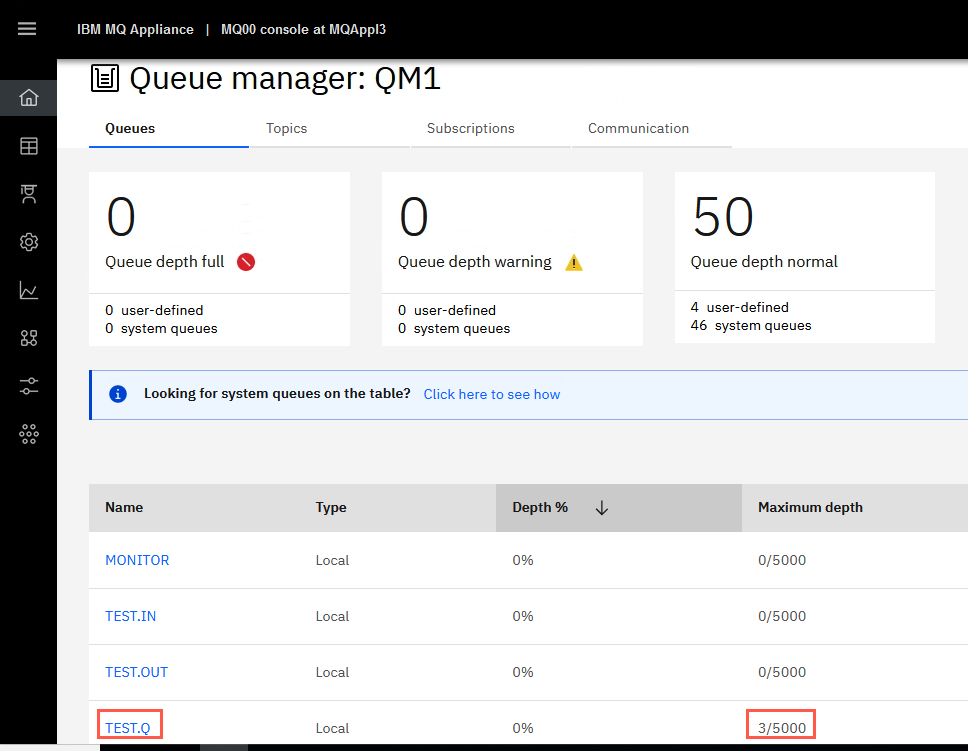Open the line chart monitoring icon
The image size is (968, 751).
pos(28,290)
